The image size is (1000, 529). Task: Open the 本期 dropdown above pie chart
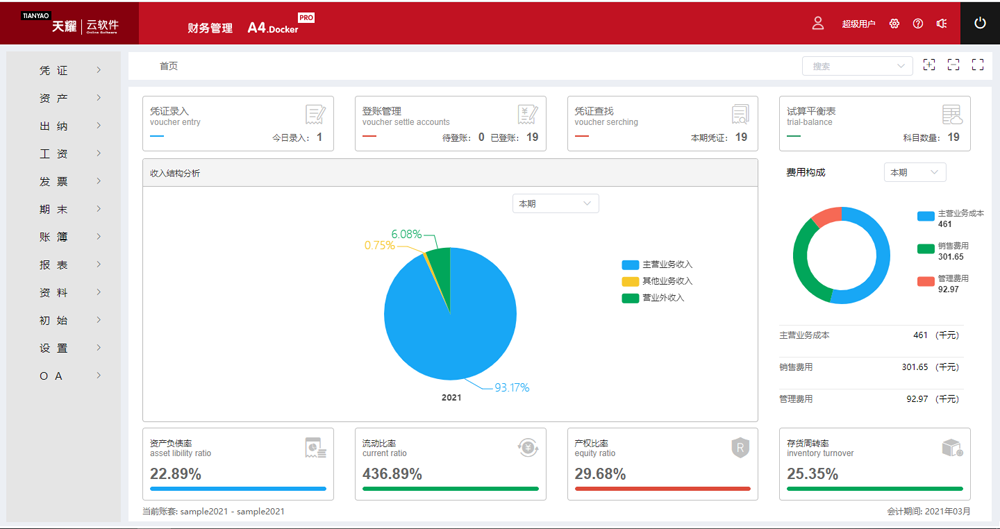[x=555, y=203]
